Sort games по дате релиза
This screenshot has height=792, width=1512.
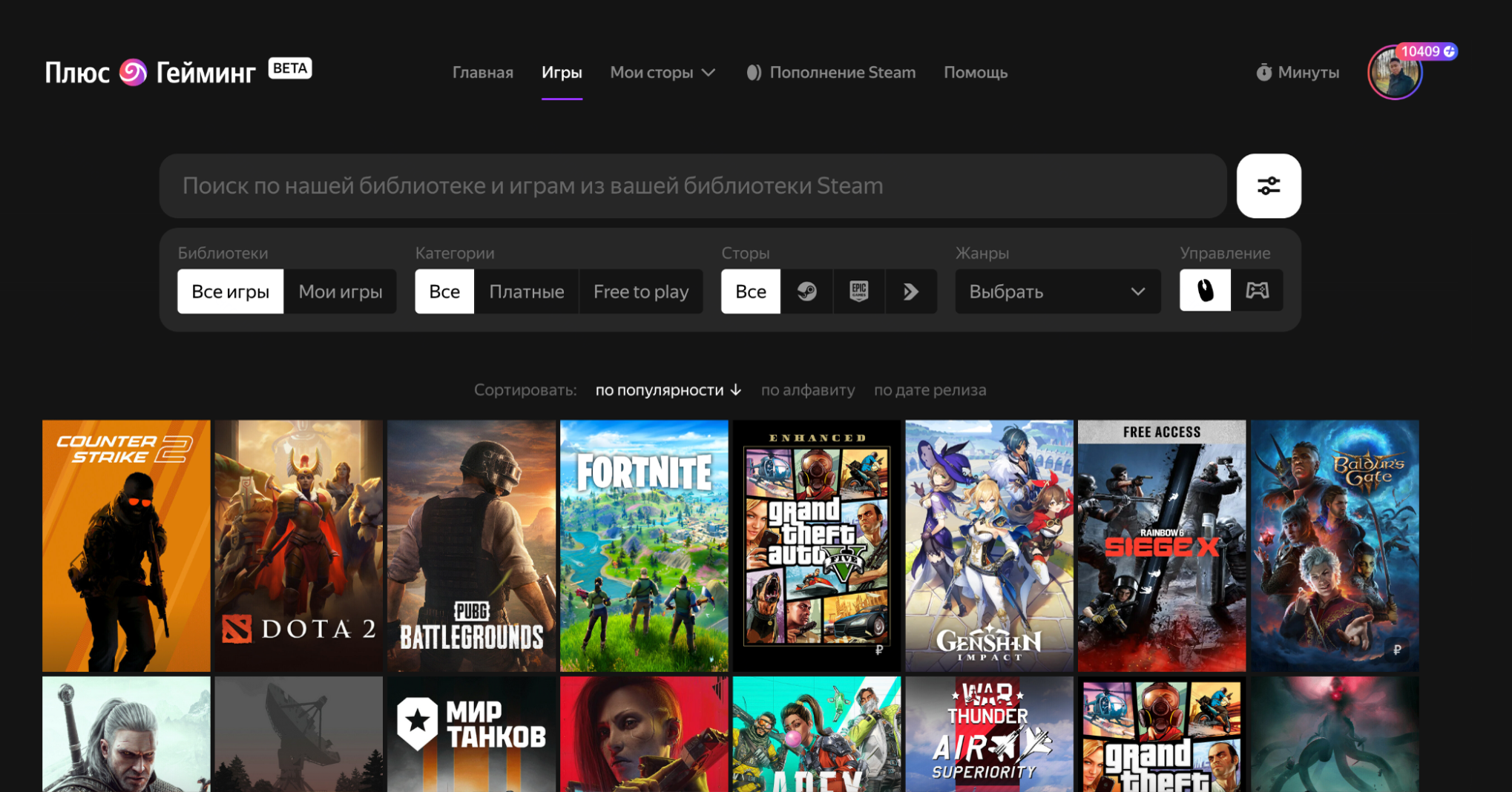930,390
